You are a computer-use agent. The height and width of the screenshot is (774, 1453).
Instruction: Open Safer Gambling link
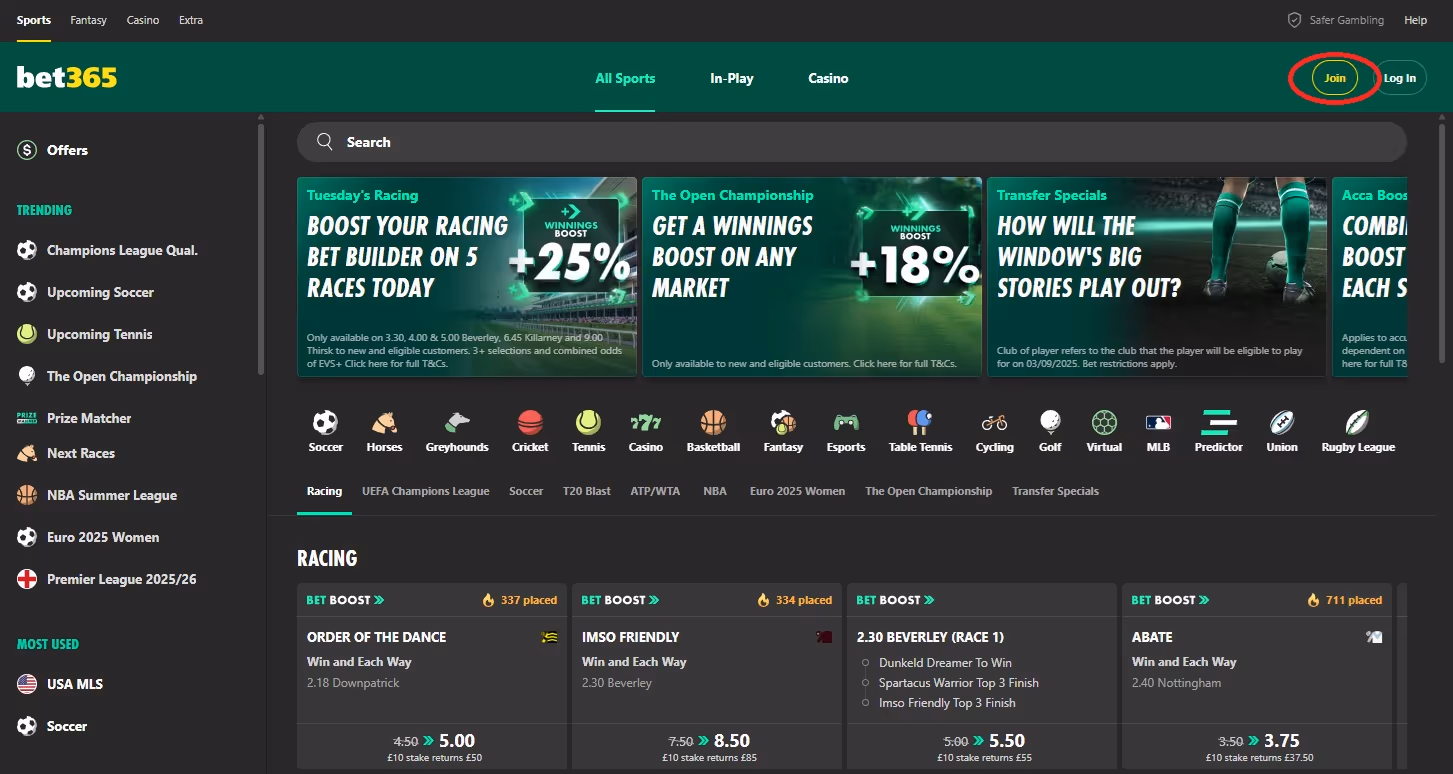pos(1347,20)
